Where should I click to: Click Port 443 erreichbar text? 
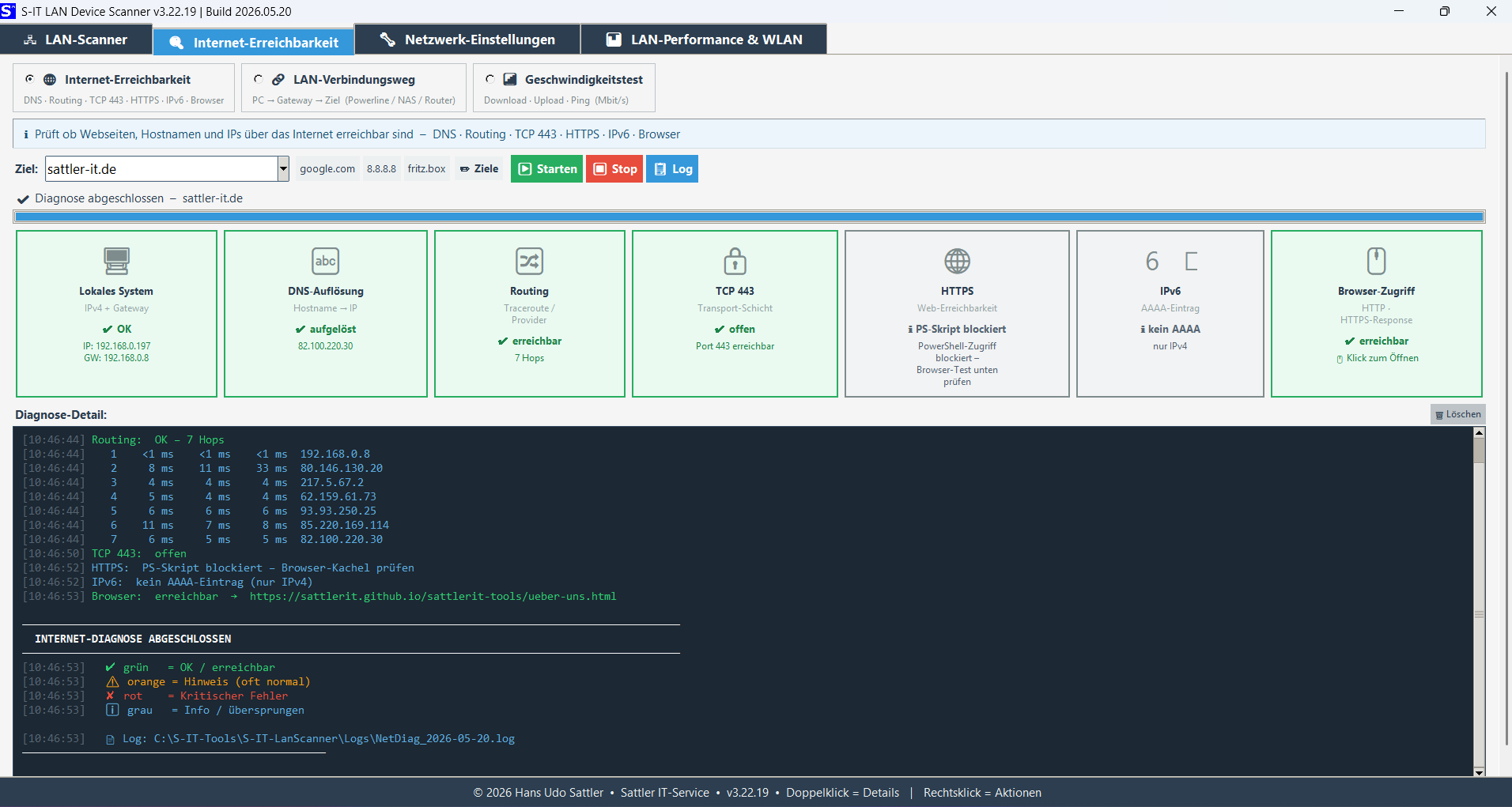point(735,346)
